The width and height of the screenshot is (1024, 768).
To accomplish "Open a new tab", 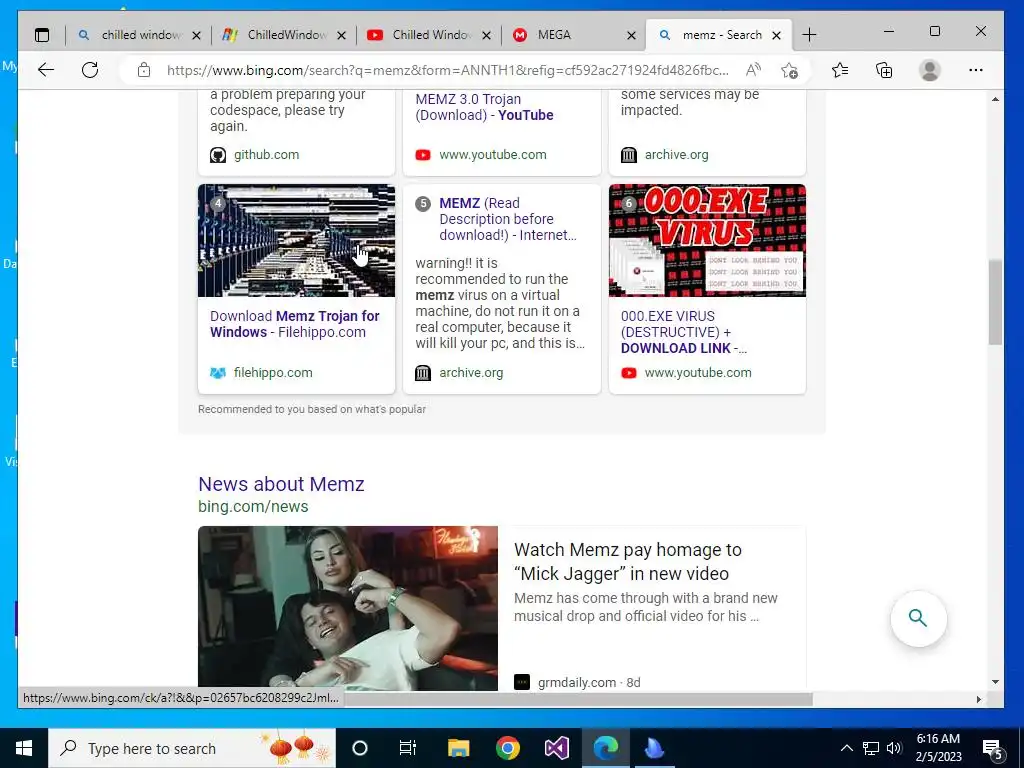I will 809,35.
